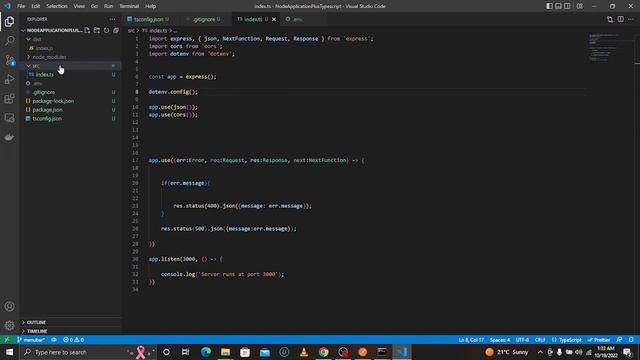Open the Run menu
The height and width of the screenshot is (360, 640).
(108, 6)
